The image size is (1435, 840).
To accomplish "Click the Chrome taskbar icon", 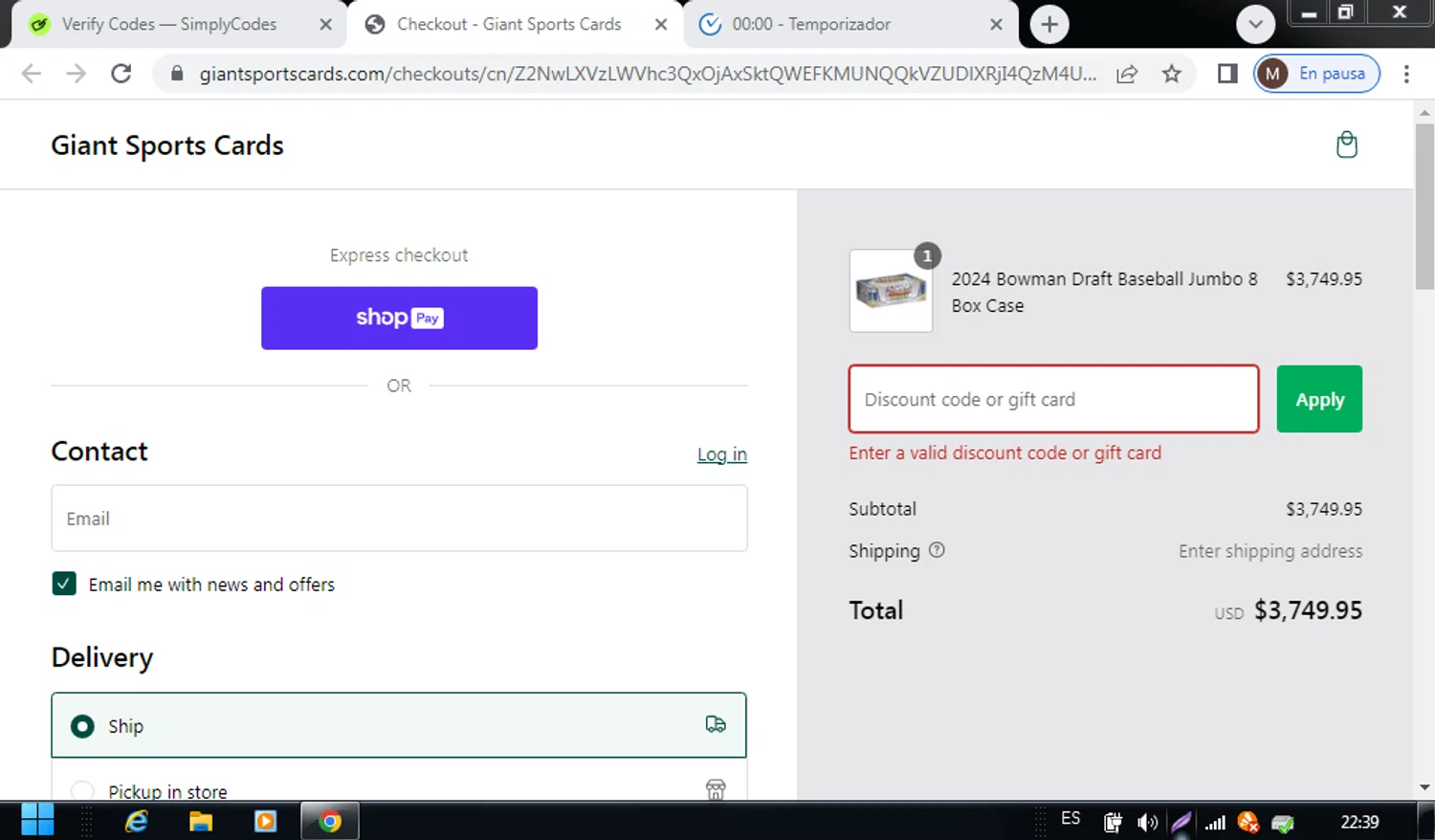I will point(330,821).
